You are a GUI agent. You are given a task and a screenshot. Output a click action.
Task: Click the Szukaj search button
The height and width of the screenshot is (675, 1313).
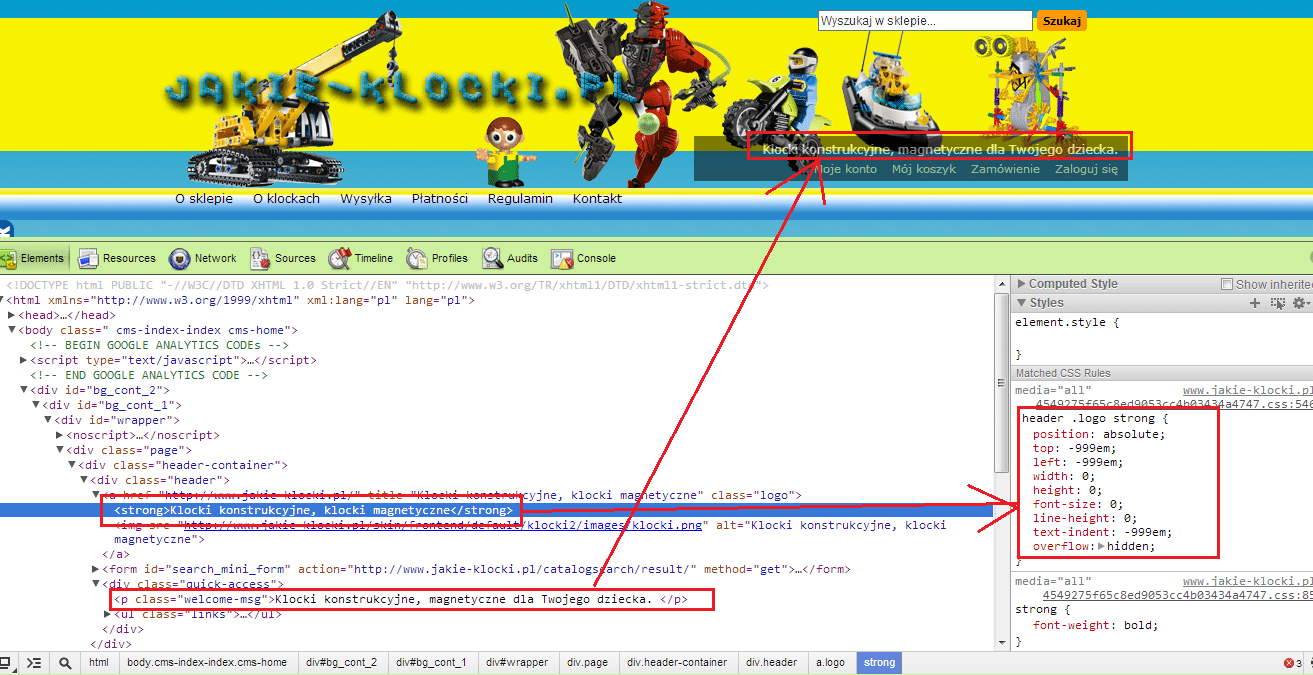pyautogui.click(x=1061, y=20)
